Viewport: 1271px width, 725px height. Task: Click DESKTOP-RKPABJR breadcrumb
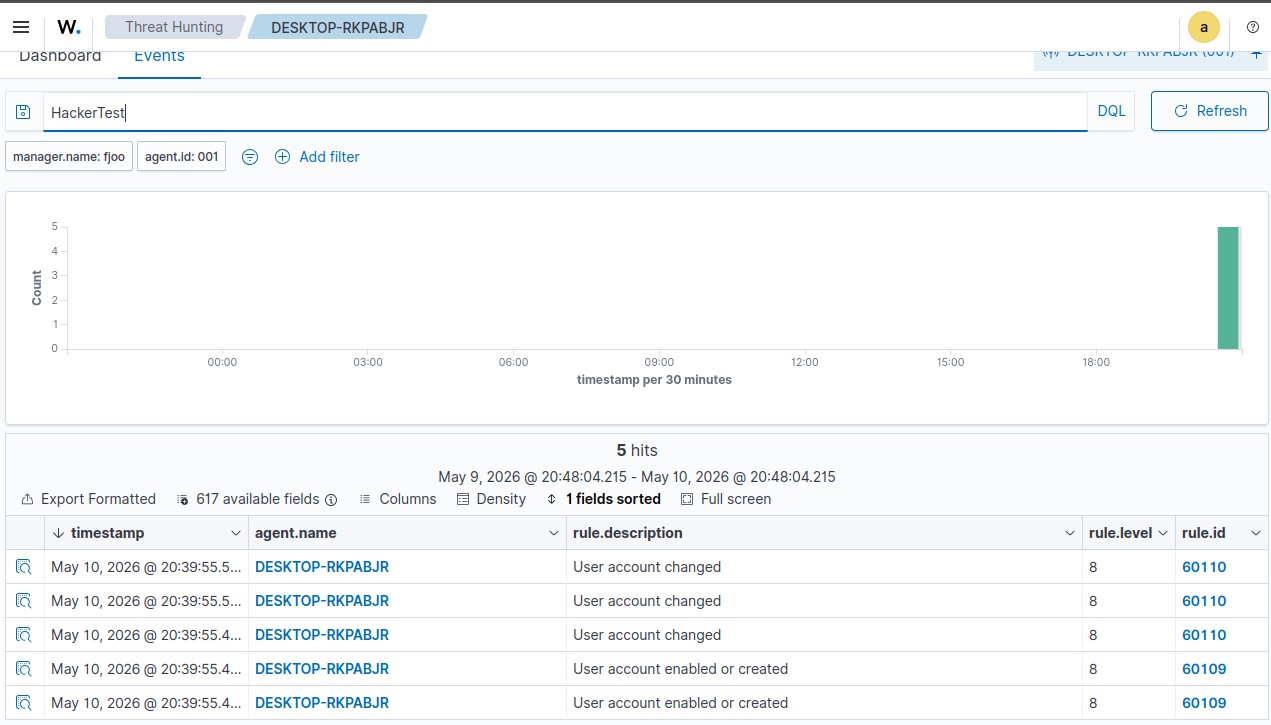point(338,27)
